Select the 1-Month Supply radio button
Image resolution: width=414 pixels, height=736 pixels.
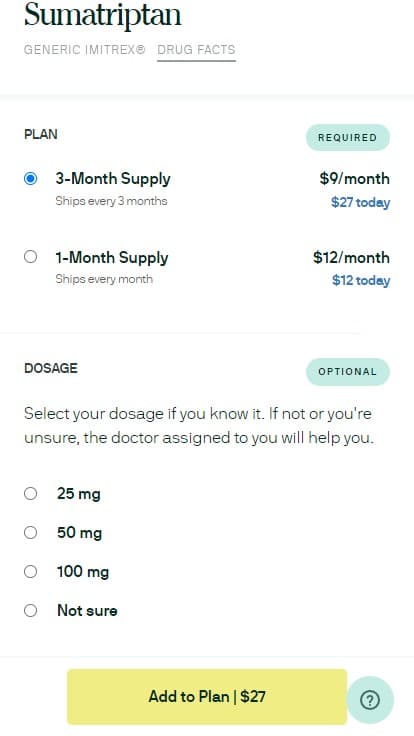[31, 257]
